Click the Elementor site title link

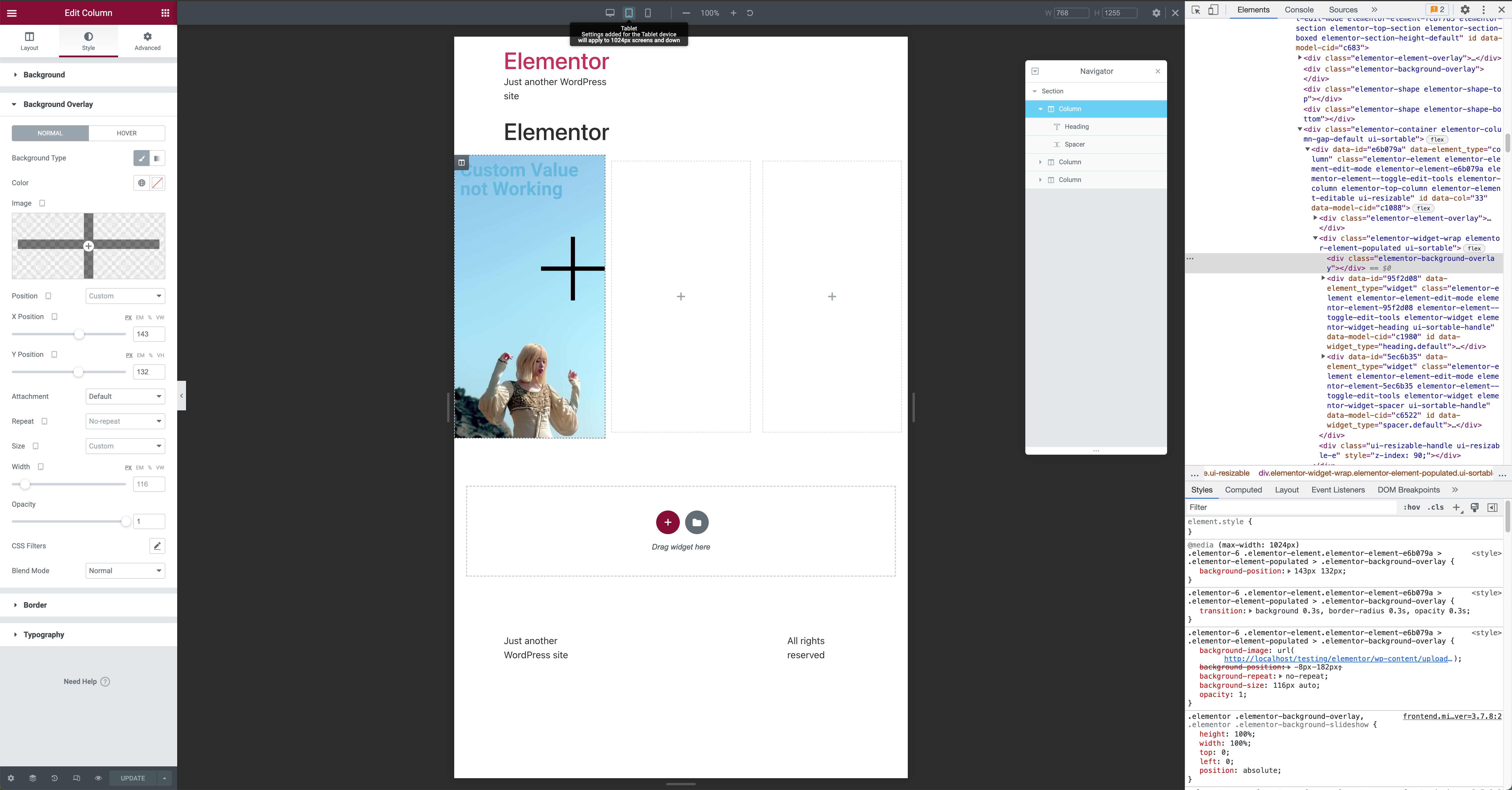556,61
